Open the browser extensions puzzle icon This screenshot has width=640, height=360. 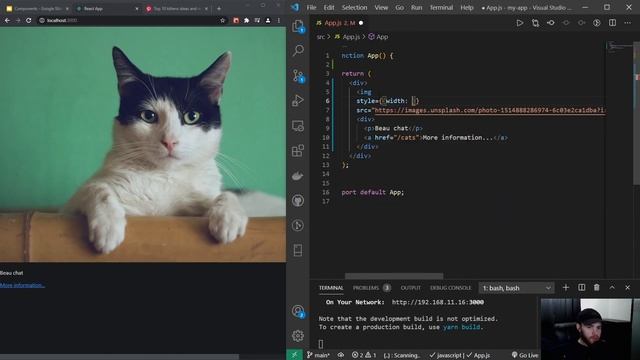tap(247, 20)
